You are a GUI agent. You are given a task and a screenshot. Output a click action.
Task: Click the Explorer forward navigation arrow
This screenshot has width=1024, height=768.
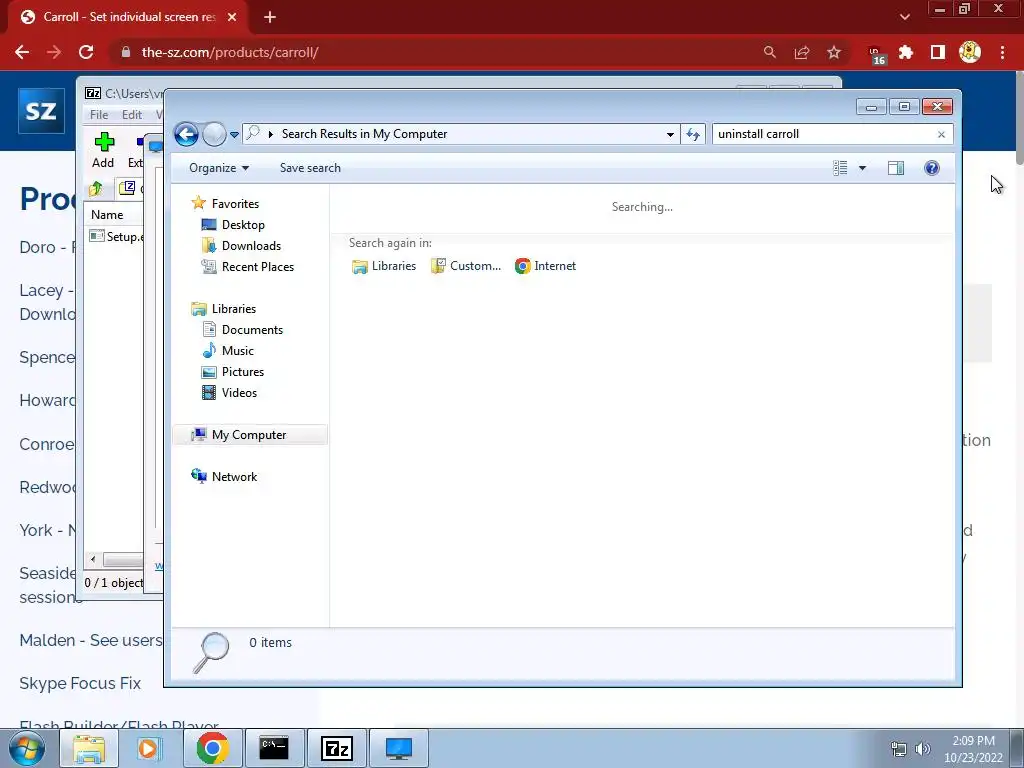coord(214,135)
